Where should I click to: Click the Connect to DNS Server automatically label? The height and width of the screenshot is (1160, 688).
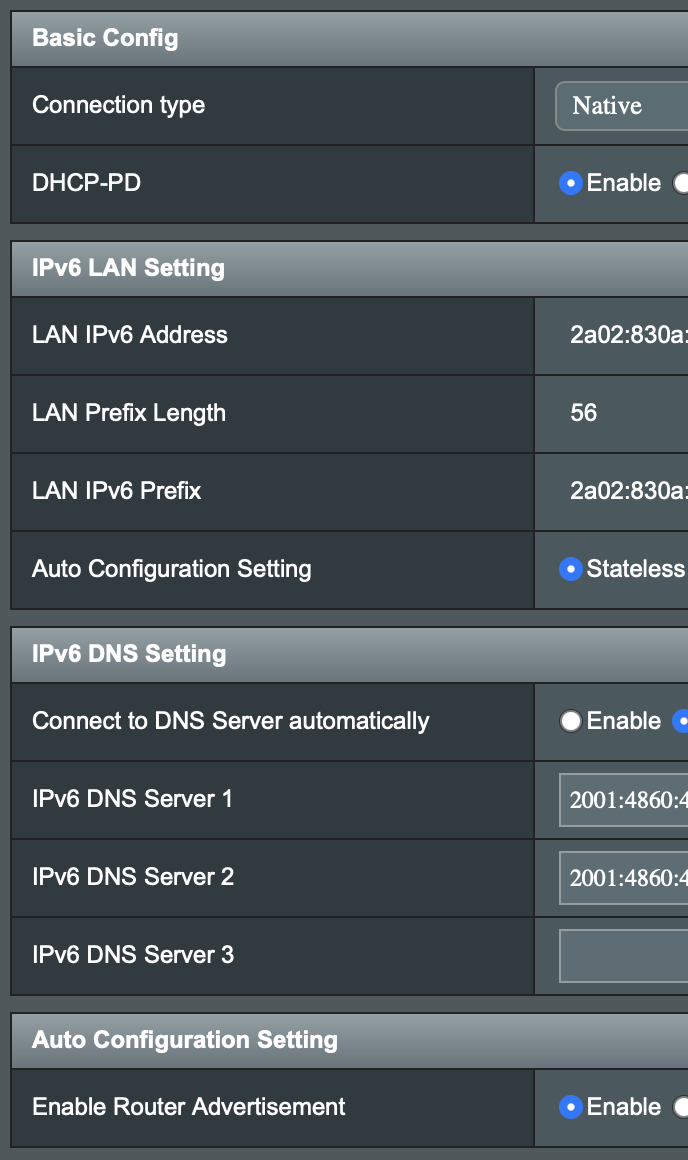[x=230, y=722]
